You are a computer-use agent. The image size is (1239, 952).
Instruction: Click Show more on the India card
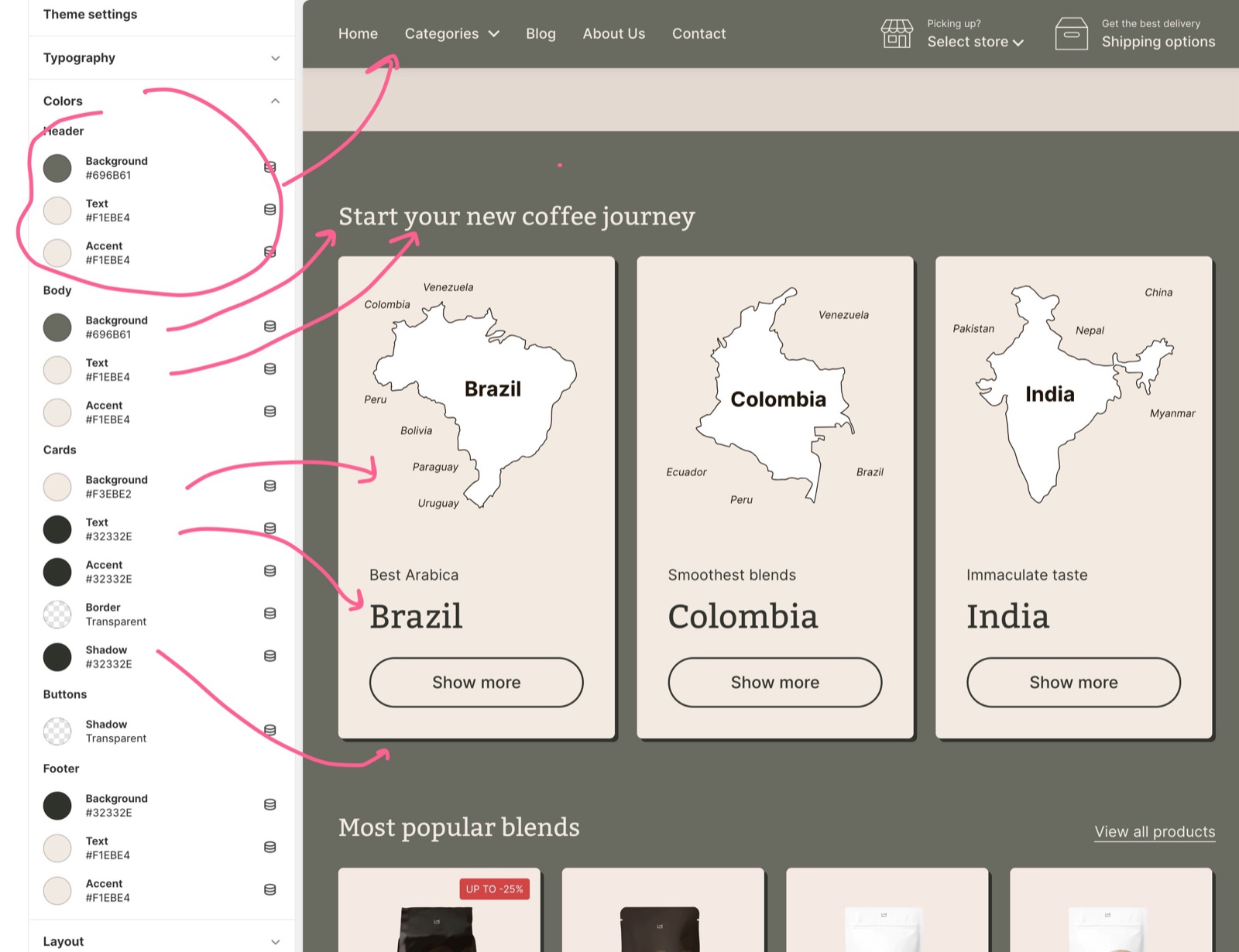point(1073,683)
